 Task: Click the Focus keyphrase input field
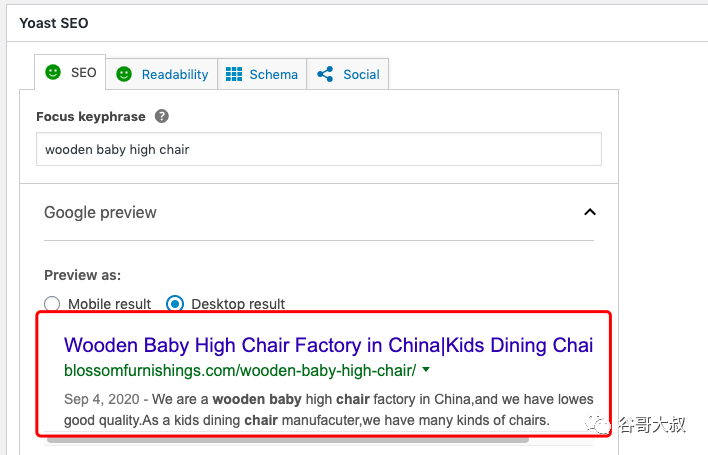tap(319, 149)
